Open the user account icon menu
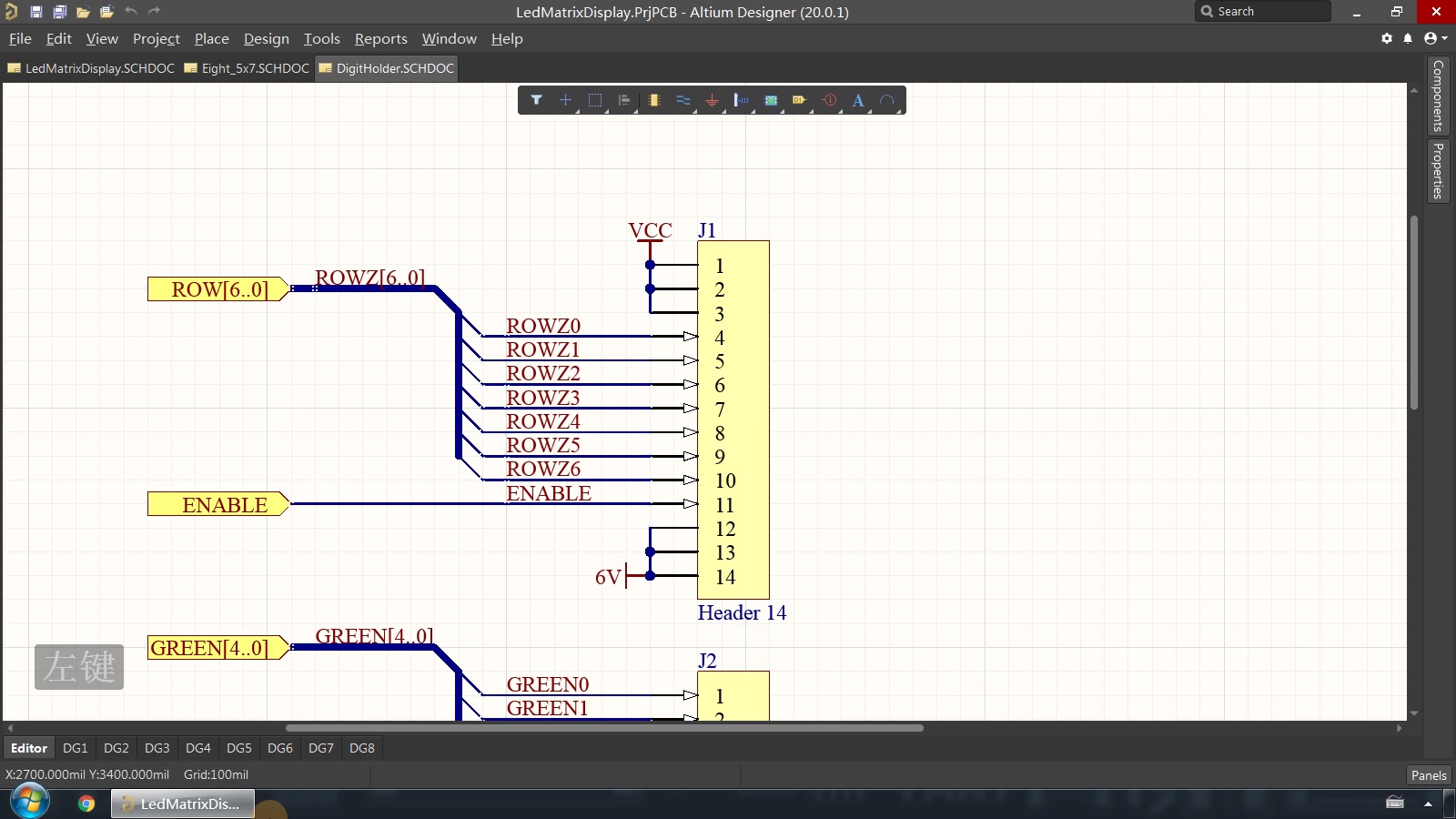 tap(1435, 38)
